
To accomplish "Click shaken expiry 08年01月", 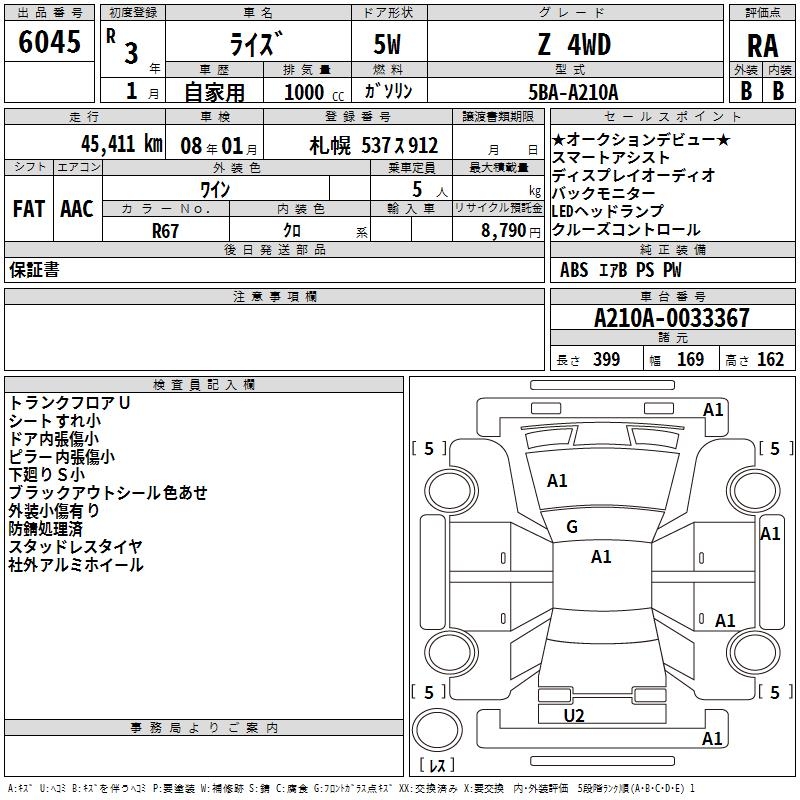I will [x=219, y=146].
